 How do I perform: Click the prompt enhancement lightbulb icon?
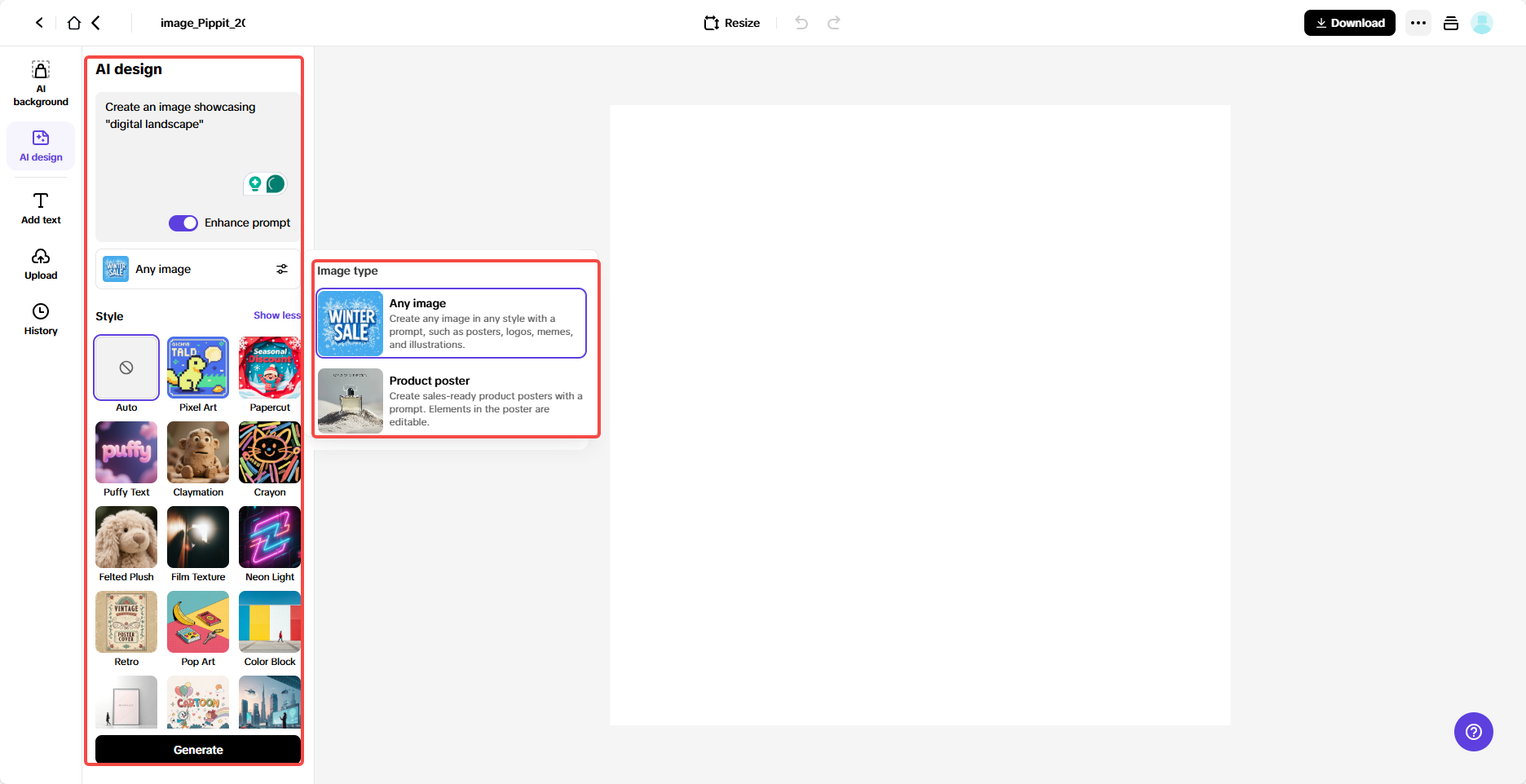(x=257, y=184)
